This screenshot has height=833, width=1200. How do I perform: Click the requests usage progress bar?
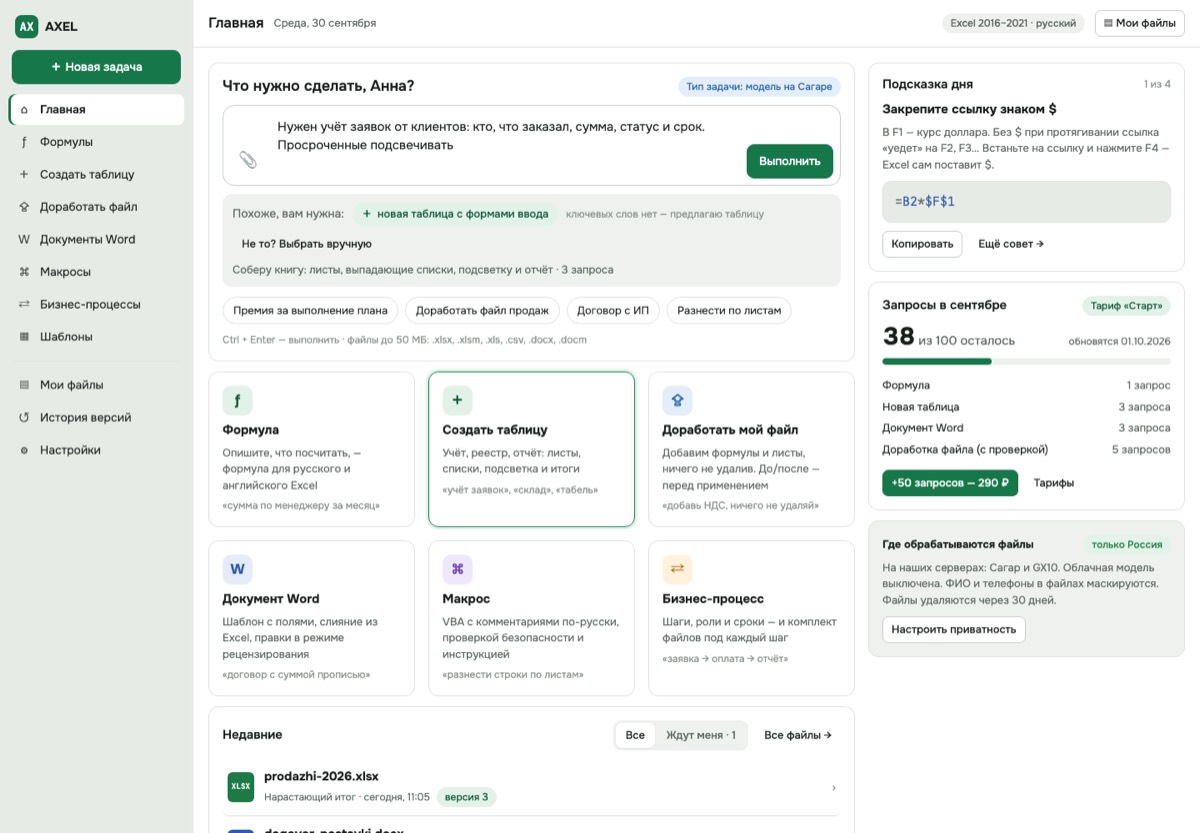pyautogui.click(x=1026, y=361)
